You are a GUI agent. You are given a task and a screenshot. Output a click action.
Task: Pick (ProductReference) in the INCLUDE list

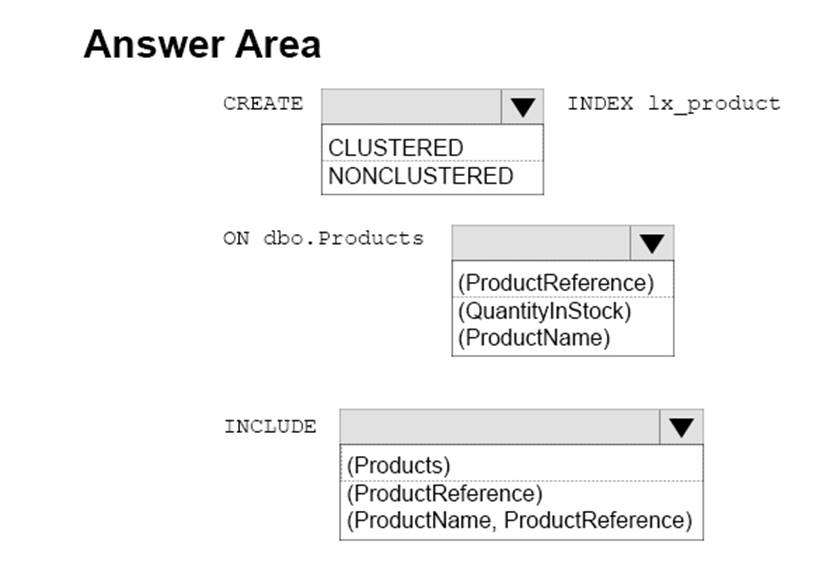pos(444,494)
